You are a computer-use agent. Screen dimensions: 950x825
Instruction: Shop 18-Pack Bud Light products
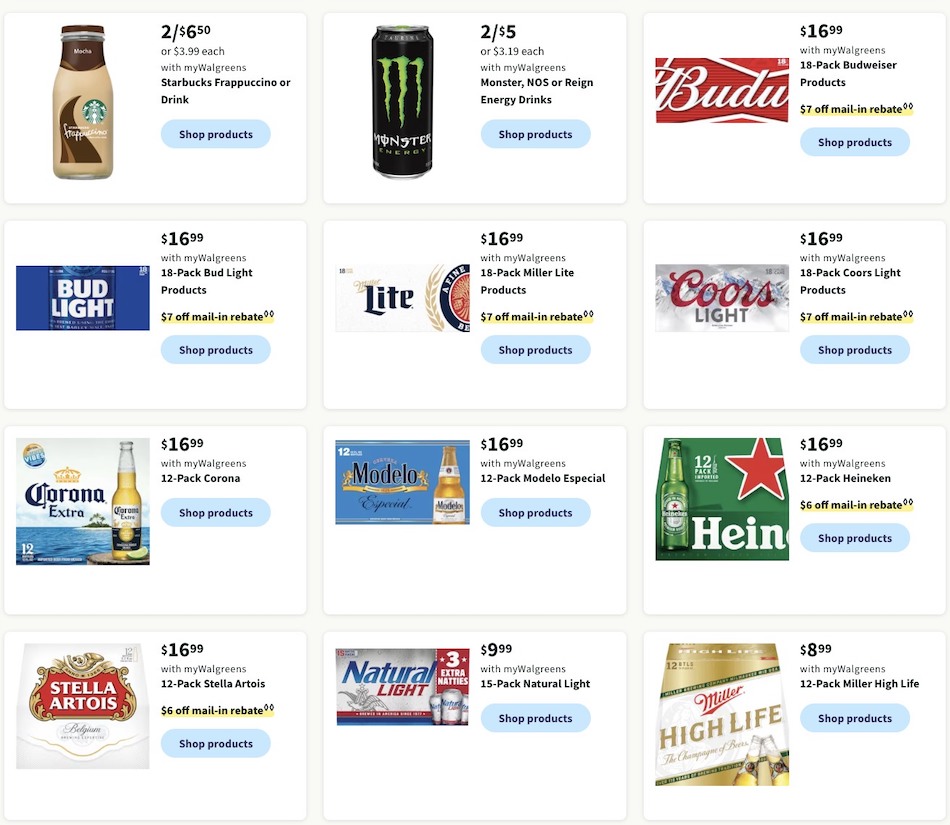pos(215,349)
